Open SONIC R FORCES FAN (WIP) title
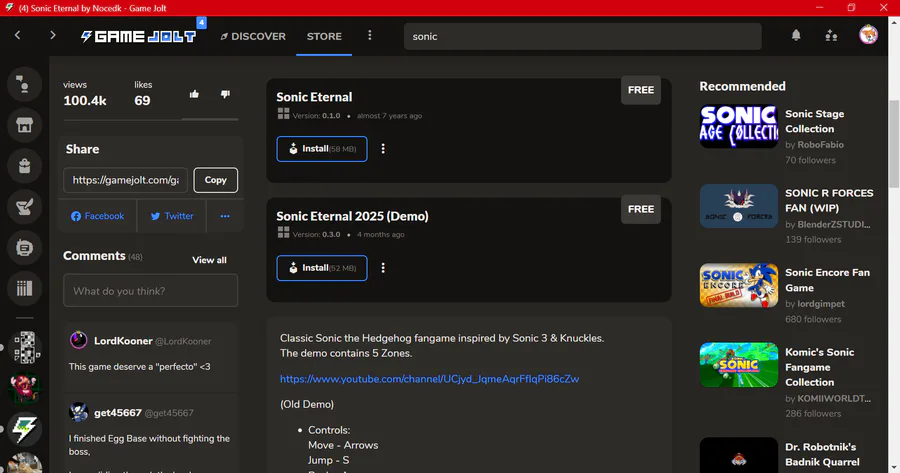 (829, 200)
